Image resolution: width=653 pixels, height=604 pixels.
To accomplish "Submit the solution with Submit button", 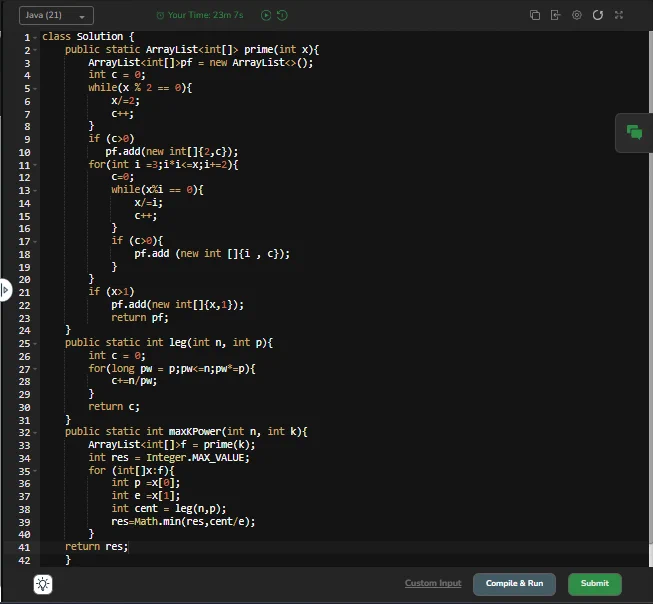I will click(x=595, y=584).
